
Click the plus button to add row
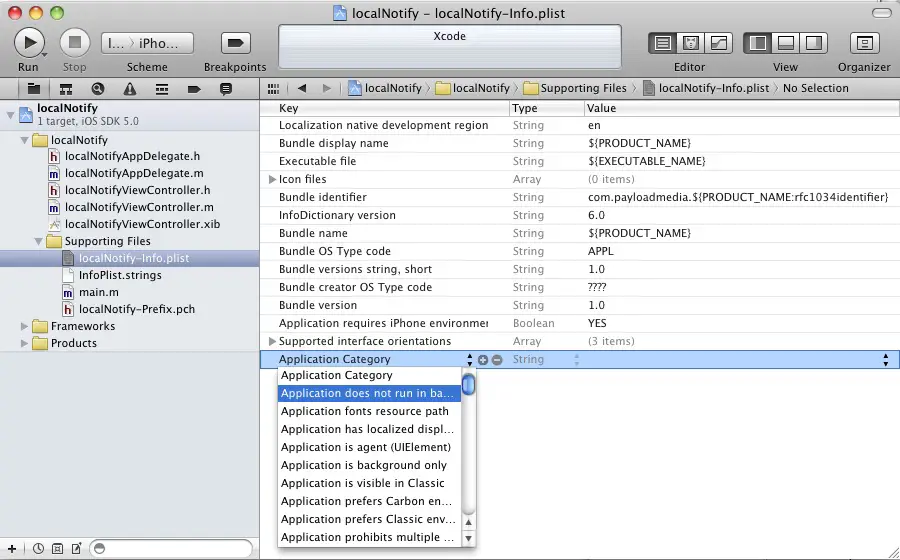(483, 359)
